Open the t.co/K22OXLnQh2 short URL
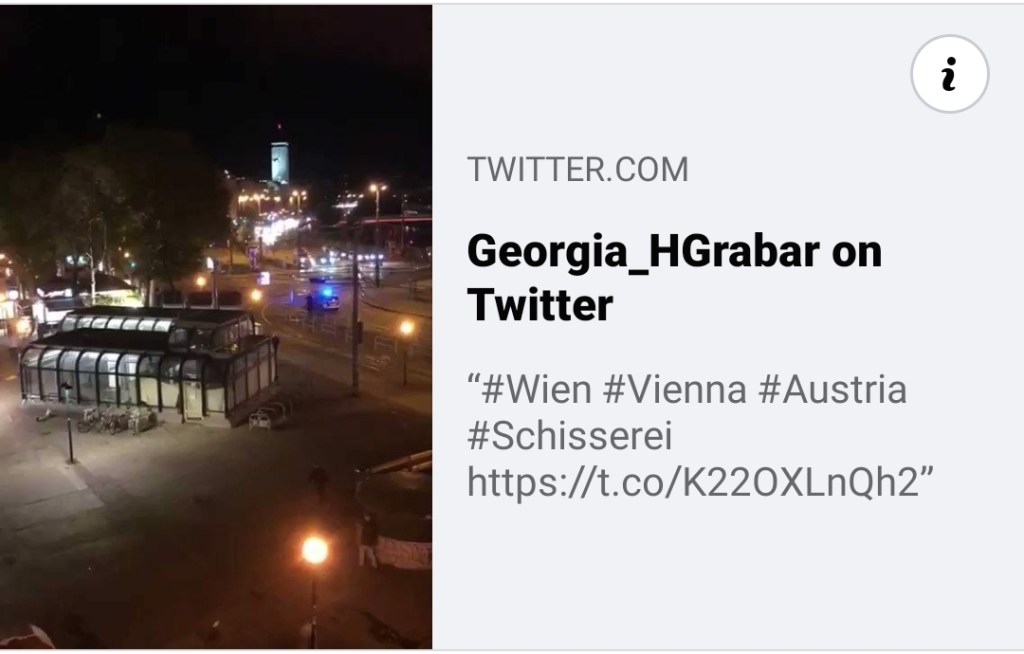 (694, 482)
